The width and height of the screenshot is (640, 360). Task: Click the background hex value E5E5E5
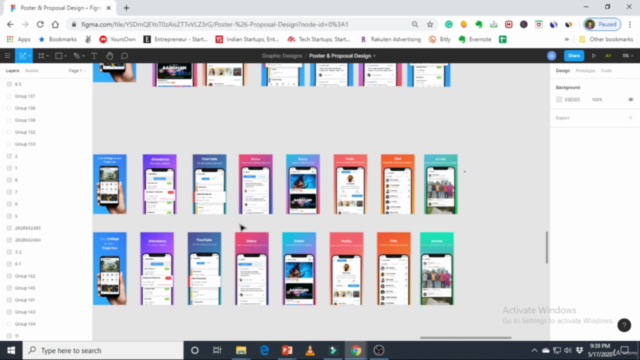[x=572, y=100]
